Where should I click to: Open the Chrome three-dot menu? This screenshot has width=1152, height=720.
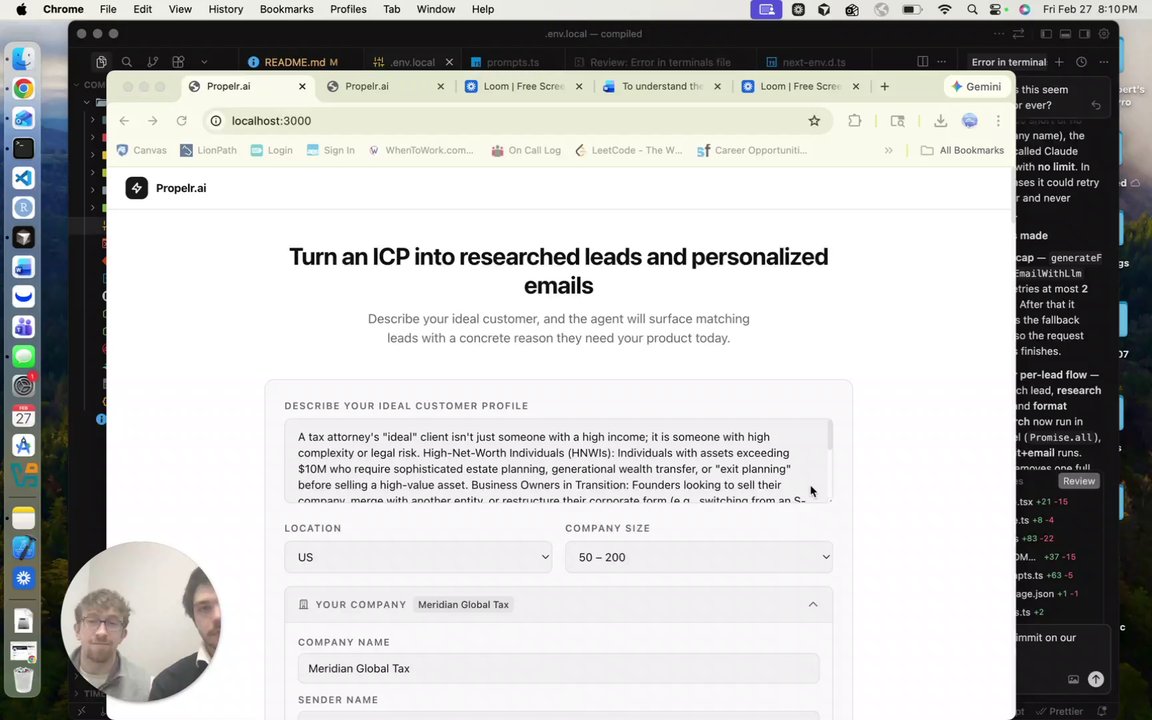pos(998,120)
